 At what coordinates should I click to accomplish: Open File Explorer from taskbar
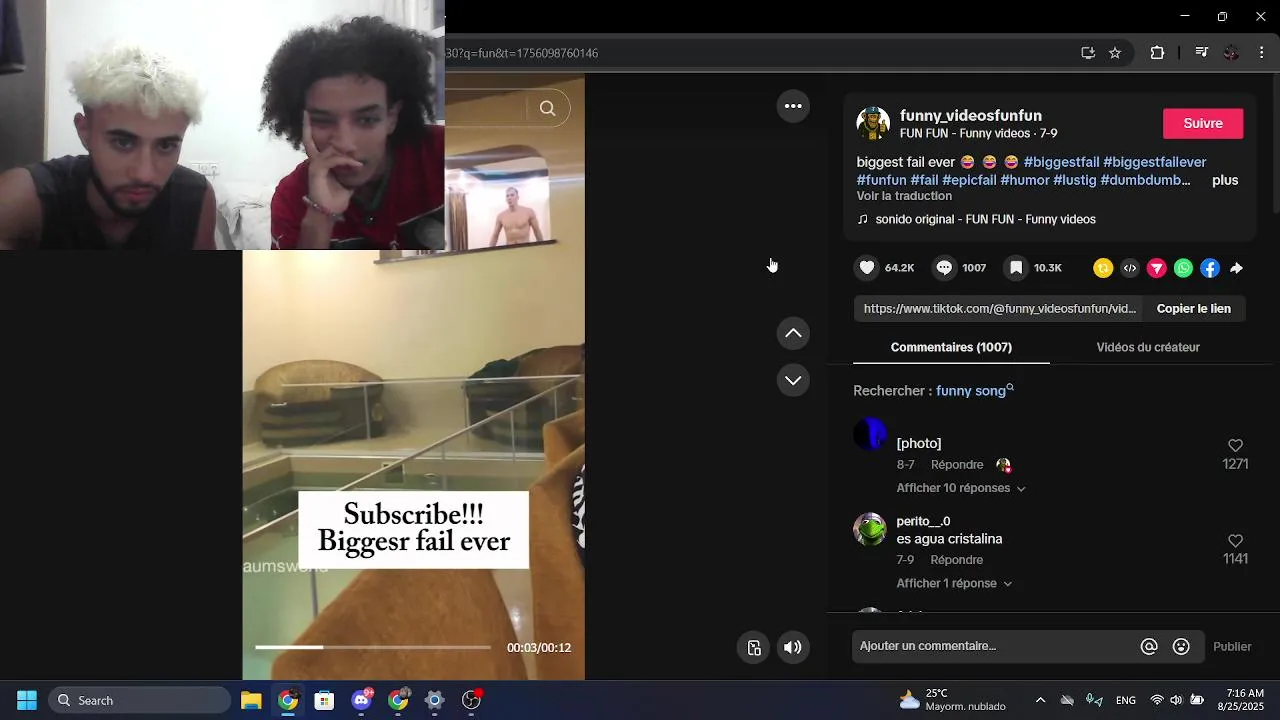coord(251,700)
